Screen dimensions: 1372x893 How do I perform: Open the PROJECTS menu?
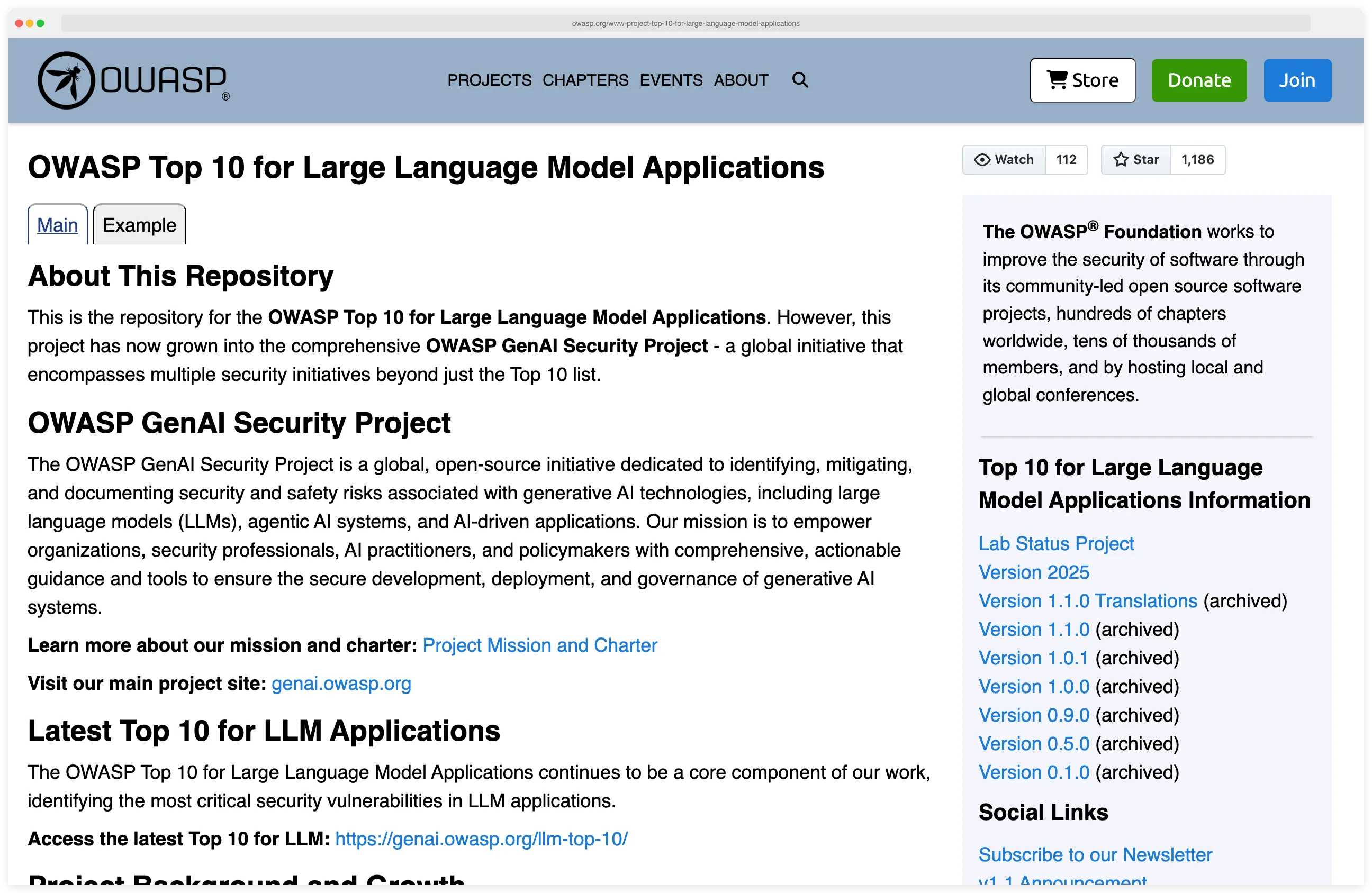pyautogui.click(x=490, y=80)
